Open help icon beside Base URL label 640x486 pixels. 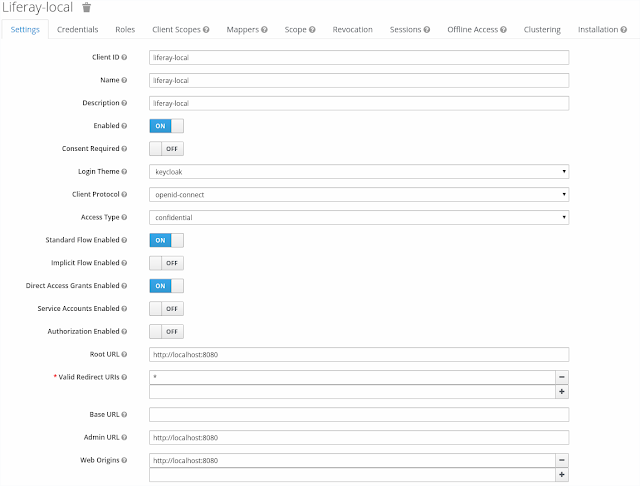click(124, 415)
